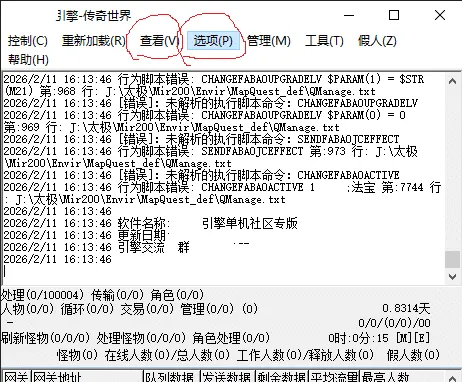This screenshot has height=382, width=462.
Task: Click the 平均流量 column header
Action: [334, 377]
